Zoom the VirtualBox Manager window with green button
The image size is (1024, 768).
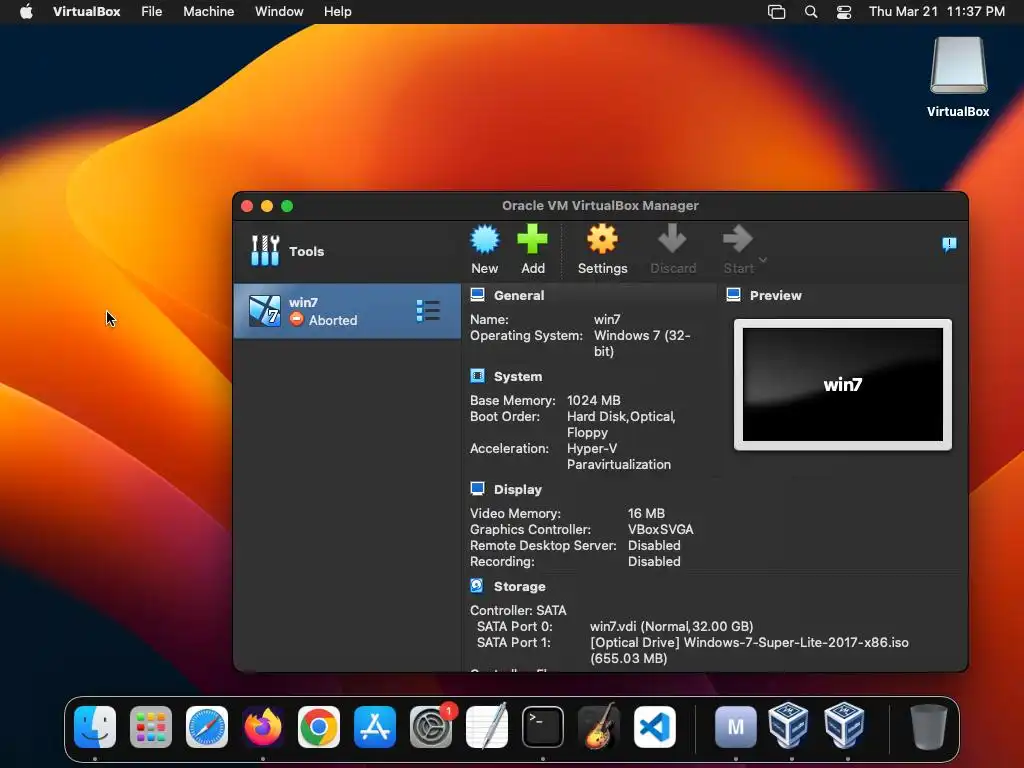tap(287, 206)
